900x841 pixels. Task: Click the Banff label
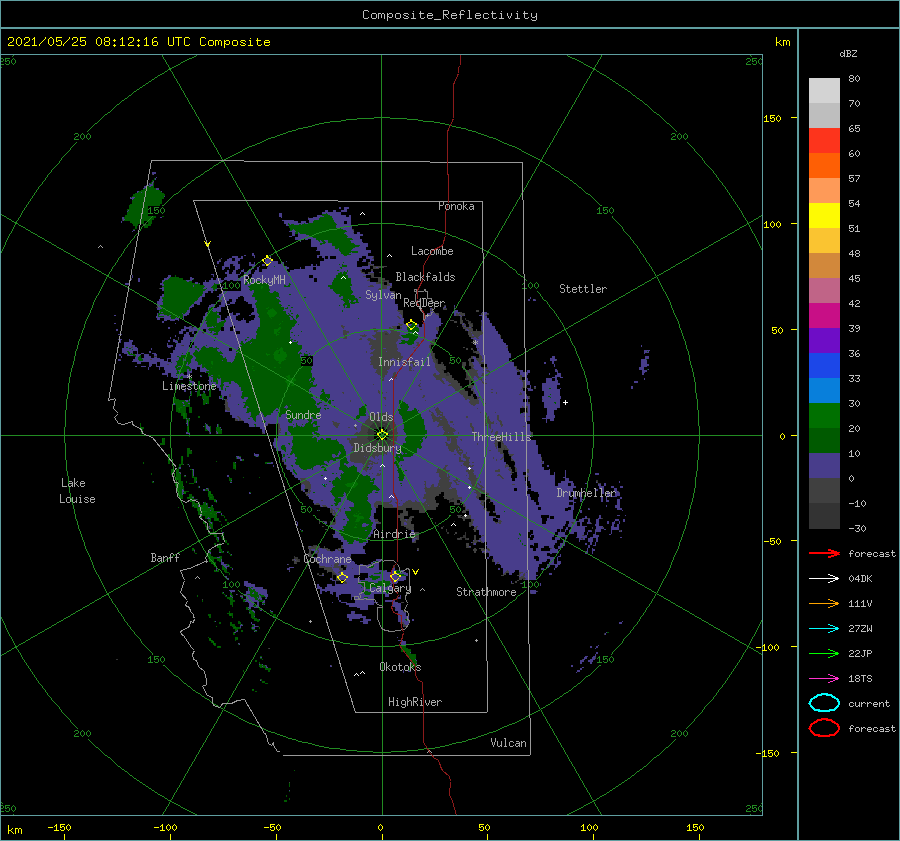coord(165,557)
